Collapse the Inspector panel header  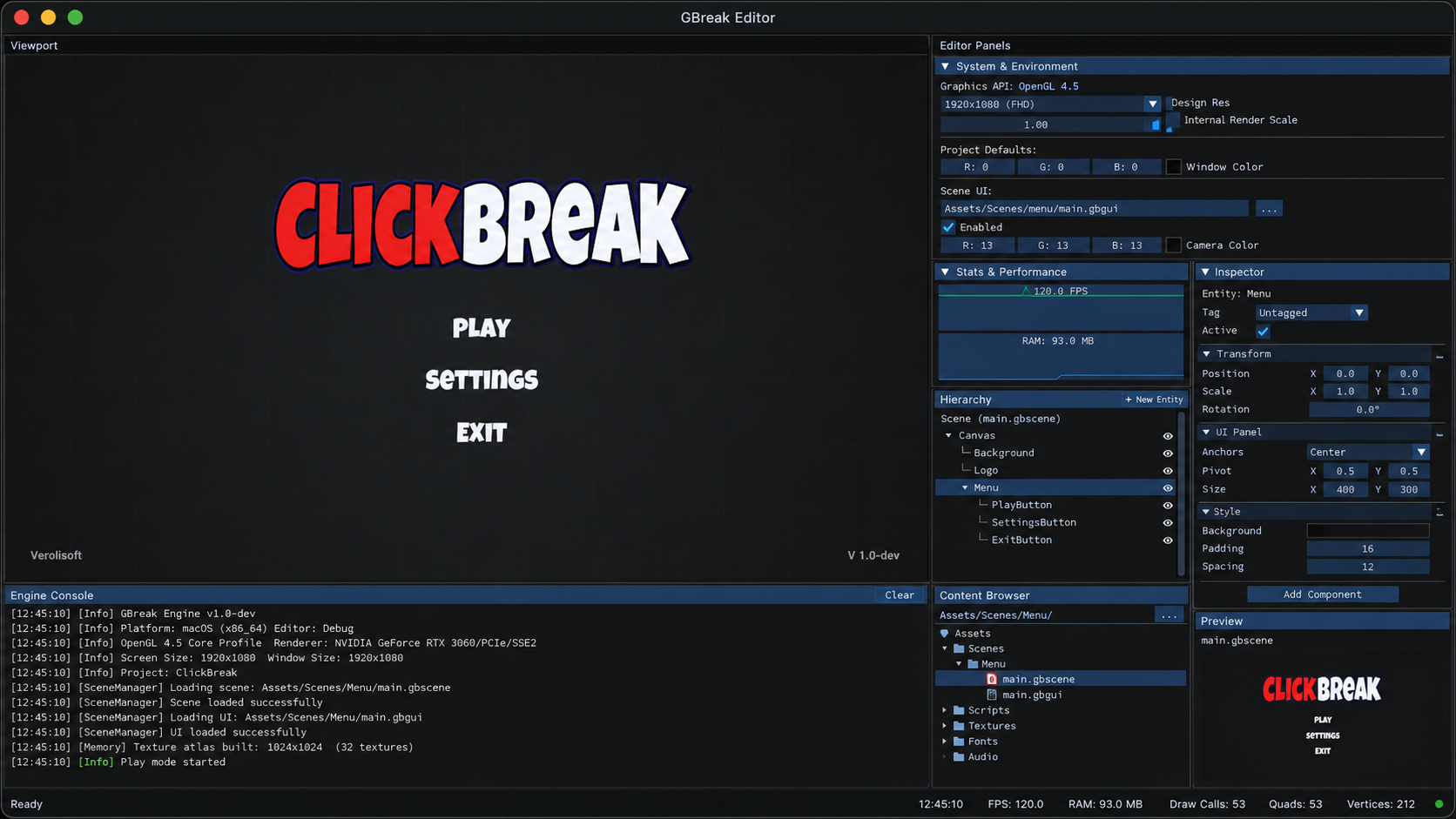coord(1205,272)
